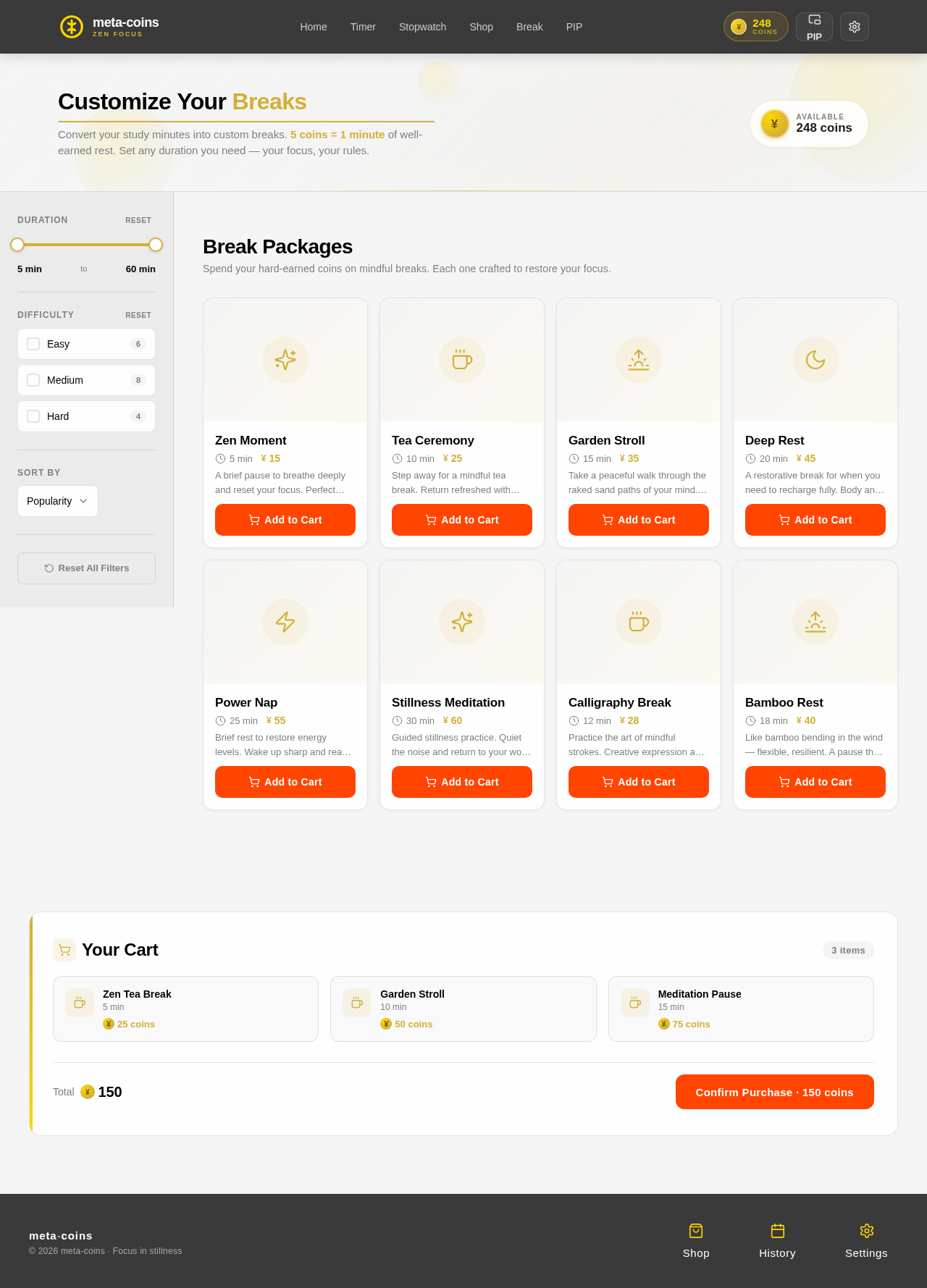Screen dimensions: 927x1288
Task: Open the settings gear in header
Action: coord(855,27)
